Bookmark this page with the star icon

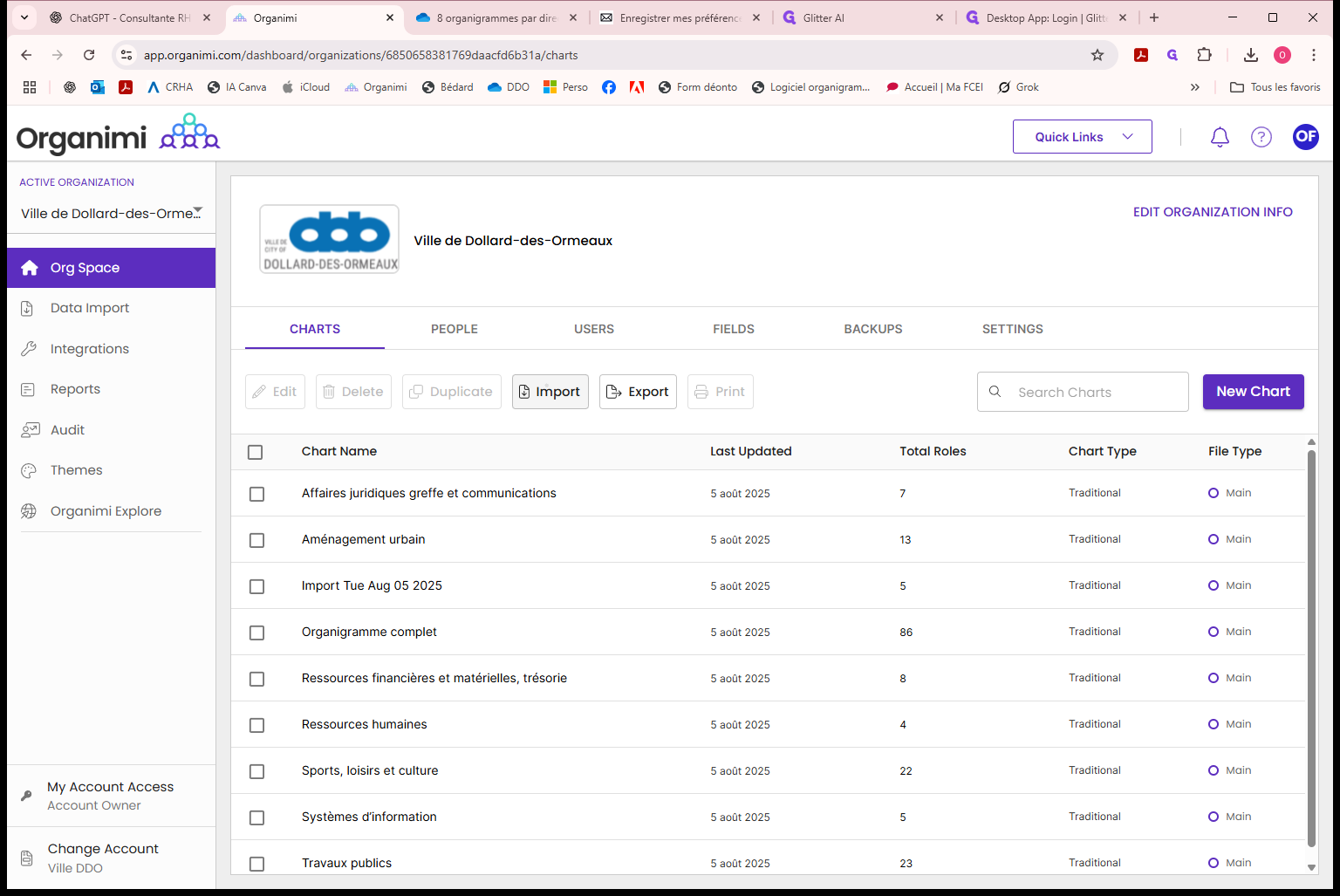(x=1097, y=55)
